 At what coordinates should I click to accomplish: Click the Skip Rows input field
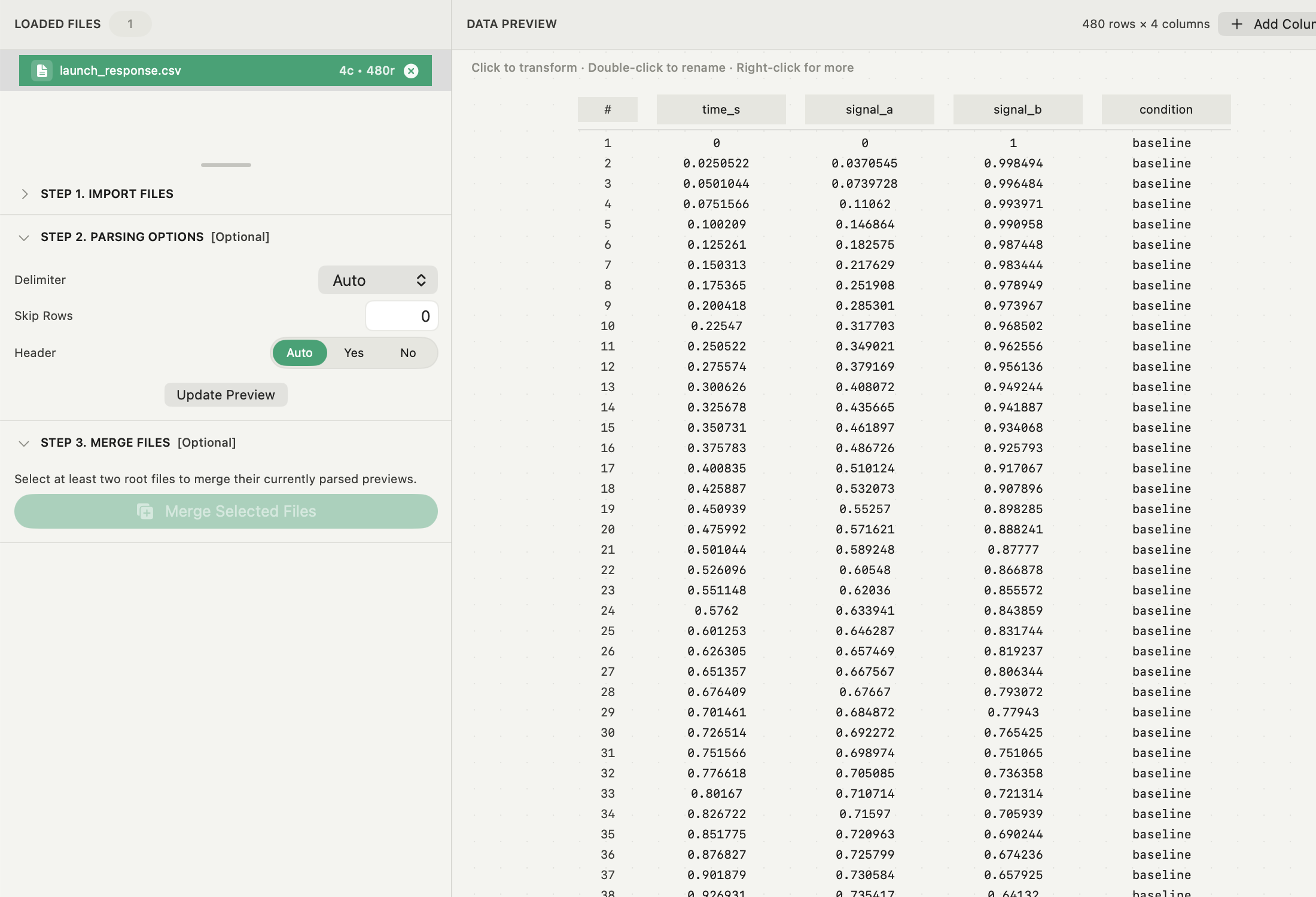[402, 316]
